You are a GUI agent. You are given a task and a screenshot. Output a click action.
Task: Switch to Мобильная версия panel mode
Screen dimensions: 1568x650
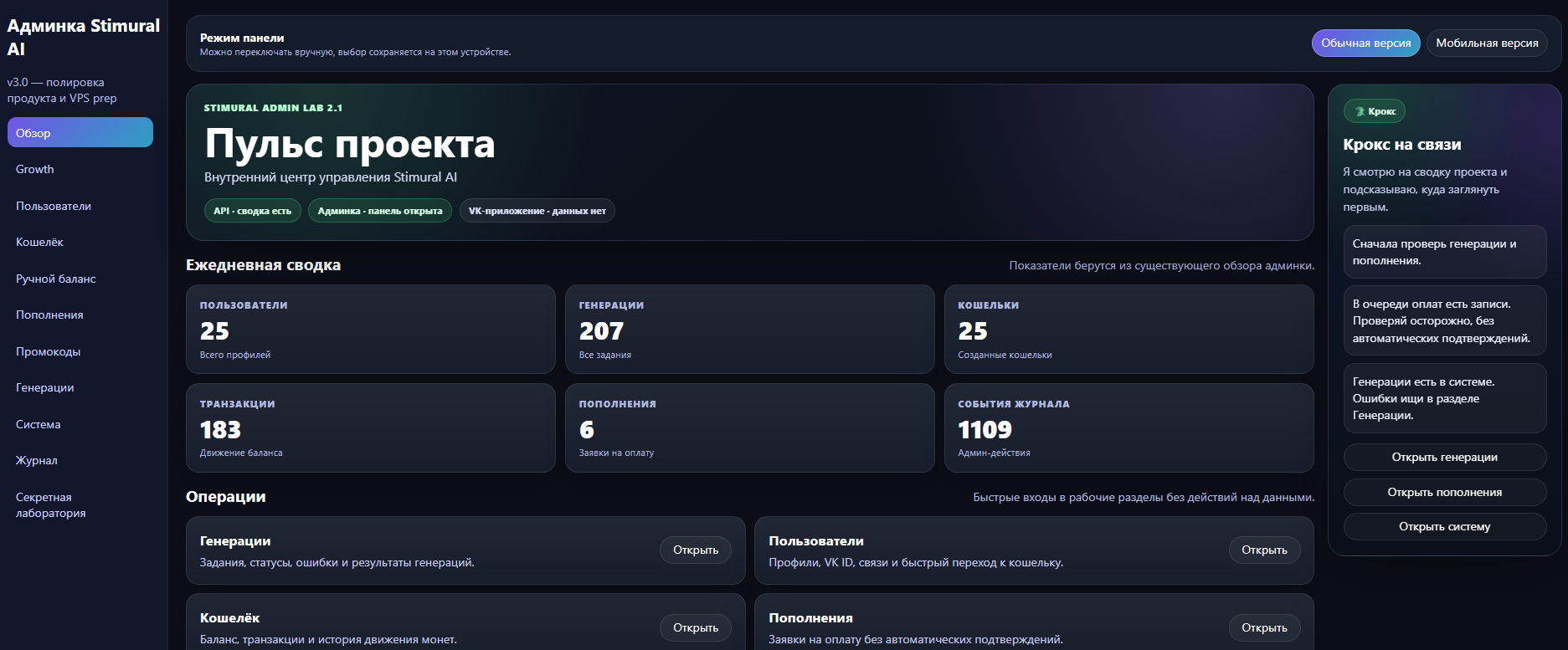(1487, 43)
